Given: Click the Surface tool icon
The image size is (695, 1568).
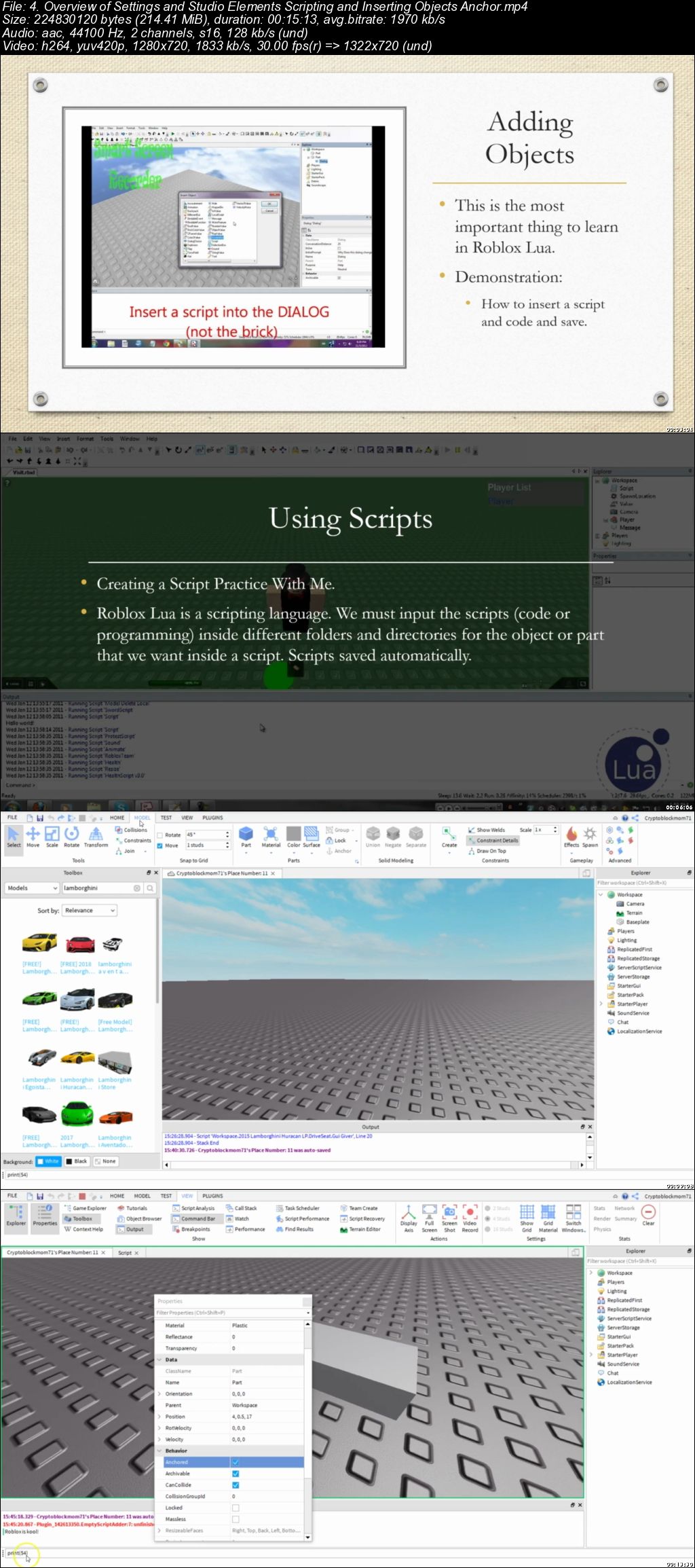Looking at the screenshot, I should pyautogui.click(x=312, y=836).
